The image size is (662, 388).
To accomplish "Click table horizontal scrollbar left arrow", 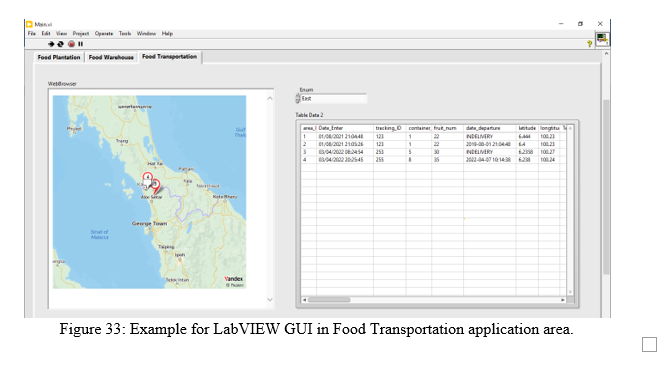I will click(304, 300).
